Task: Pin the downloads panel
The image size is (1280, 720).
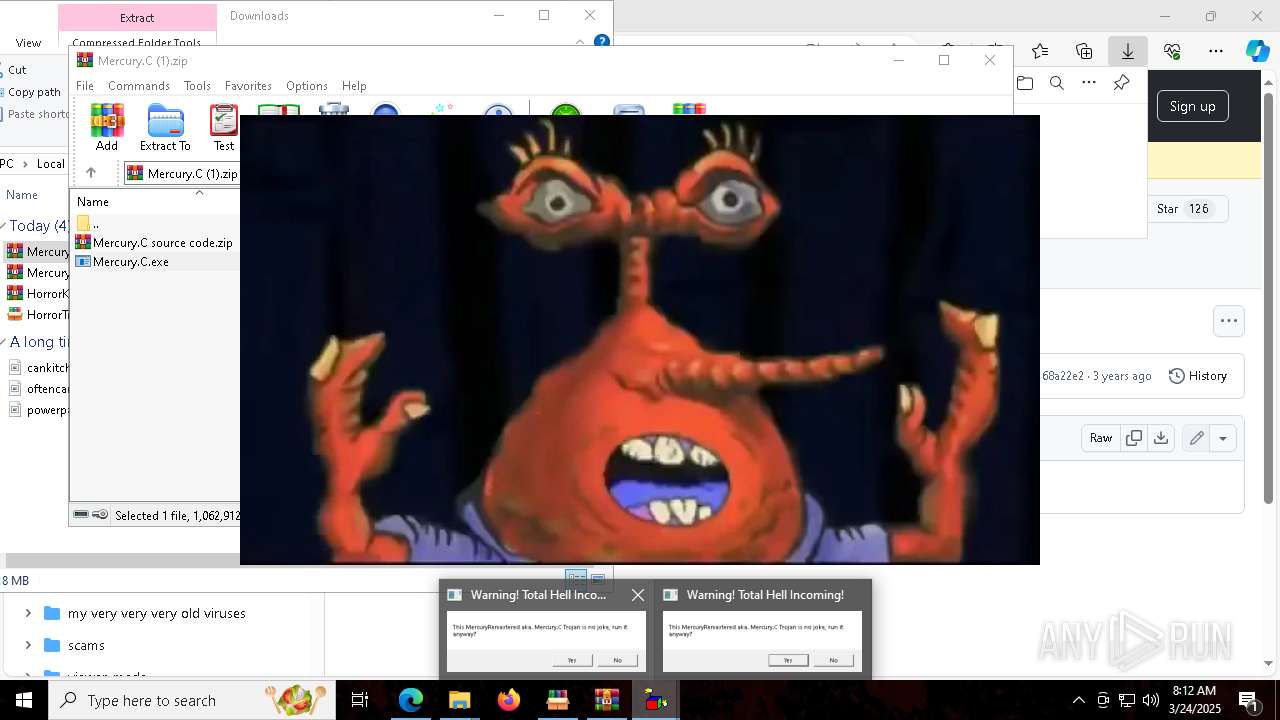Action: pyautogui.click(x=1121, y=83)
